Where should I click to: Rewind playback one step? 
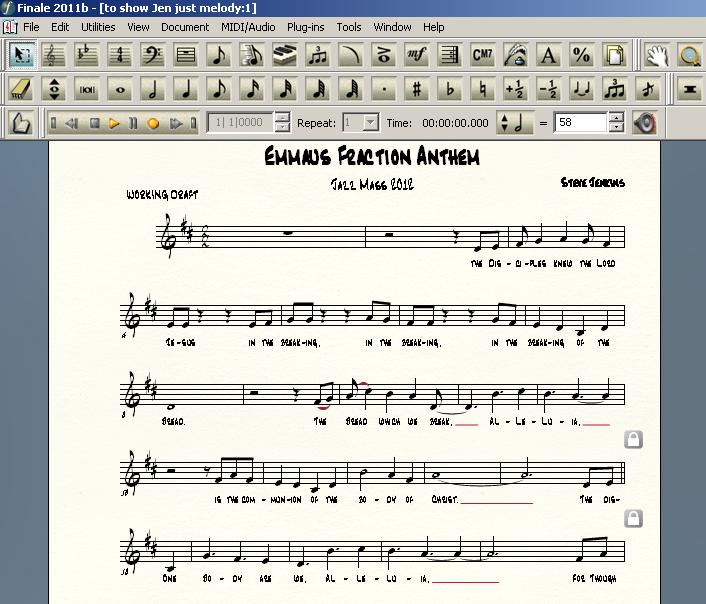[x=72, y=123]
